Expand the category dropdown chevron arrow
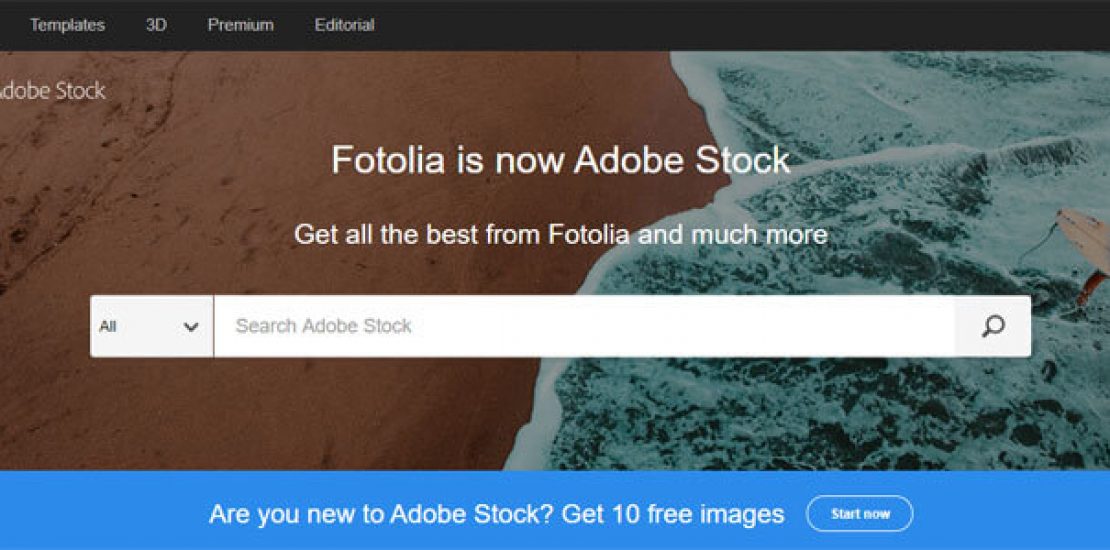Screen dimensions: 1110x550 pos(191,327)
